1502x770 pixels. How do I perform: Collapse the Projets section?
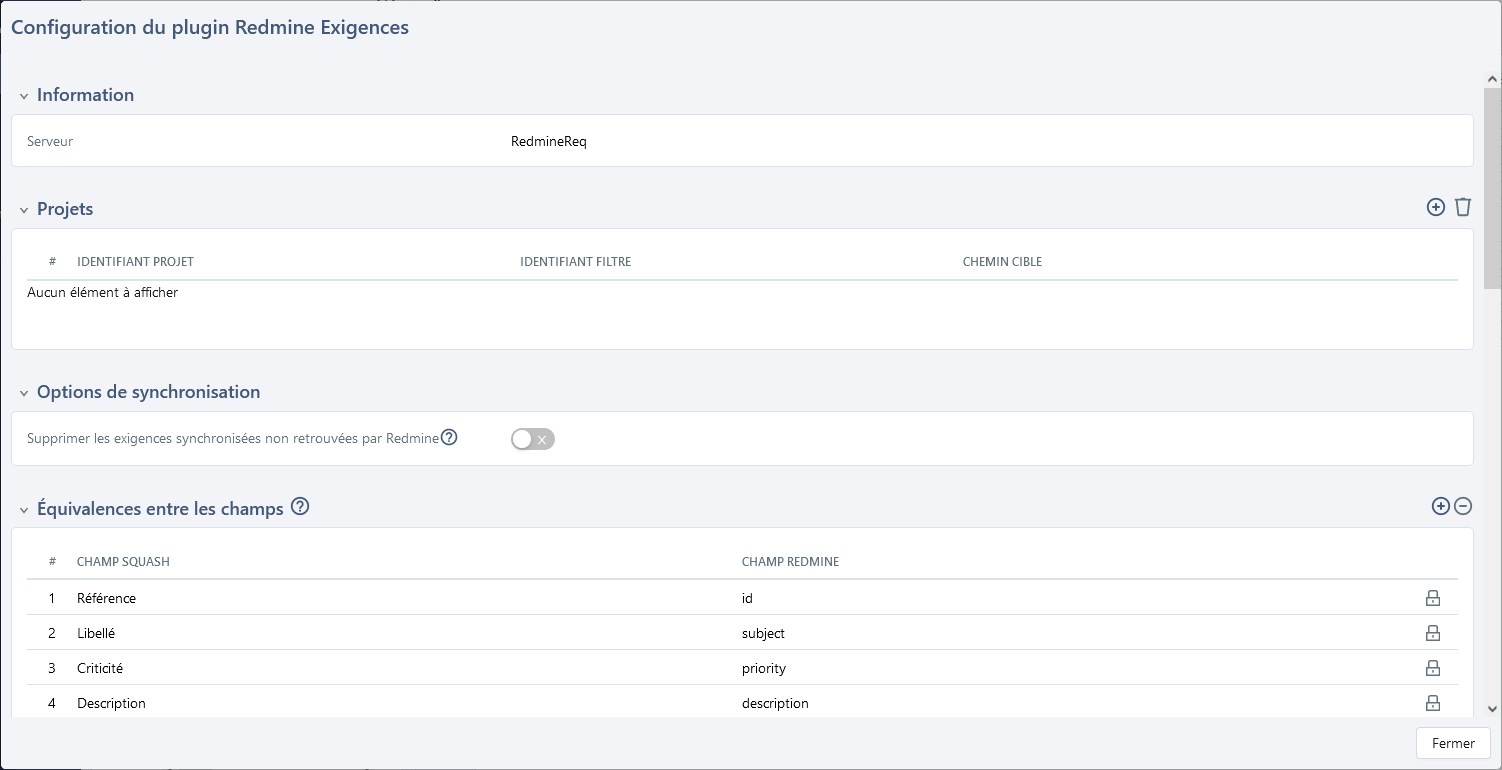[x=23, y=208]
